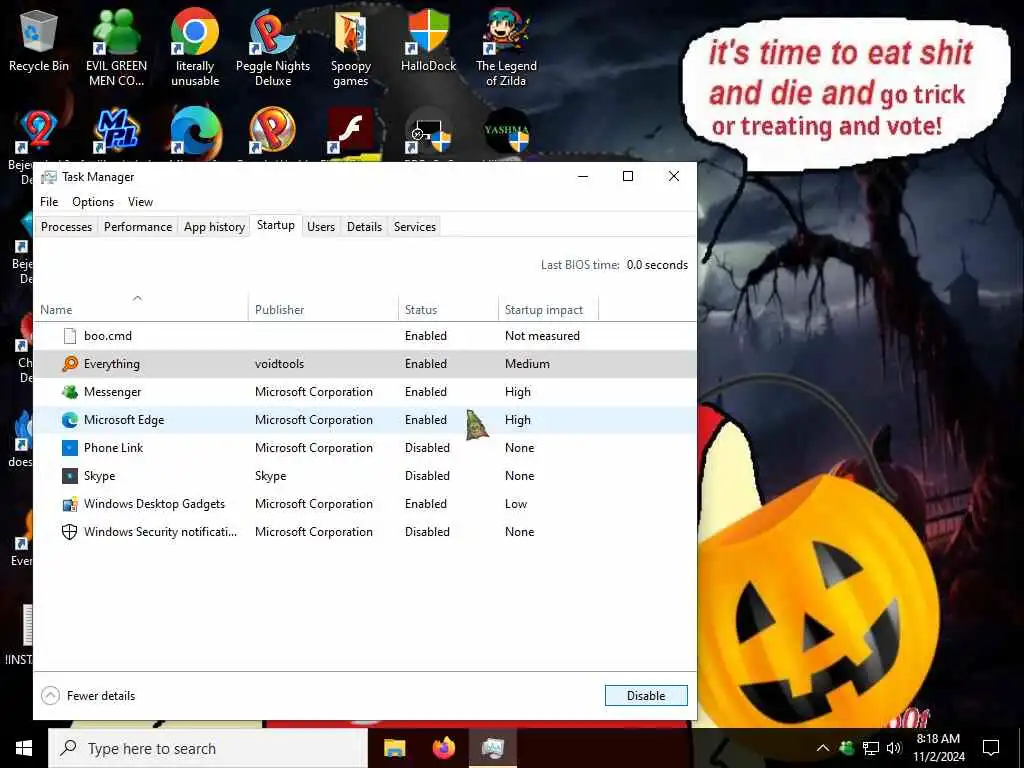This screenshot has height=768, width=1024.
Task: Open the Spoopy games folder
Action: tap(351, 47)
